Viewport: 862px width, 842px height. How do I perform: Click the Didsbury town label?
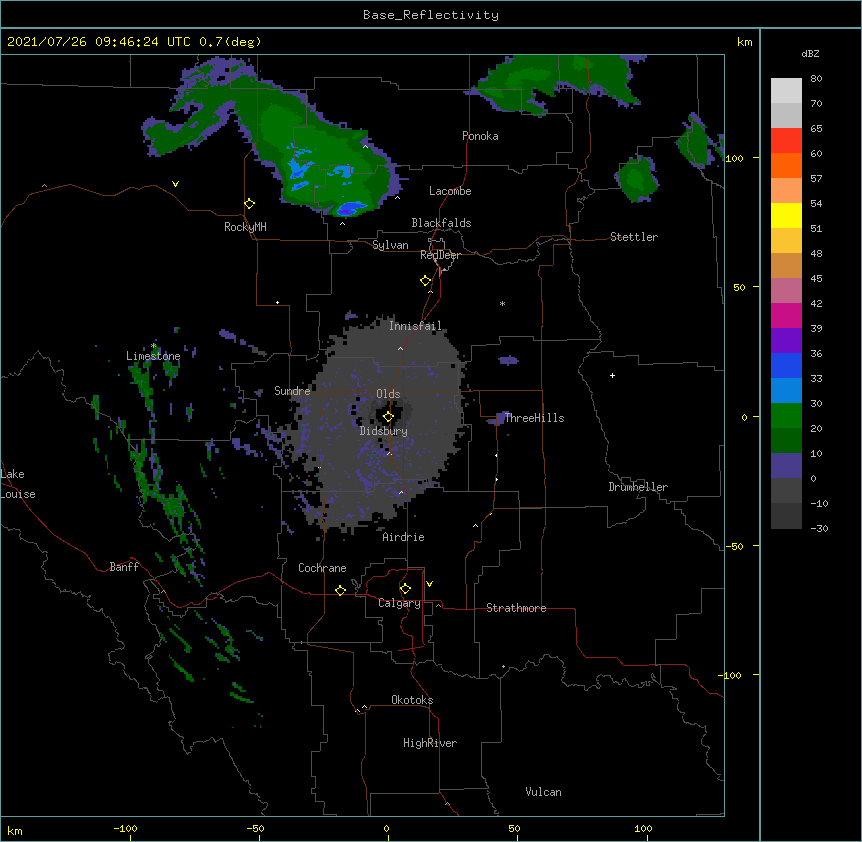point(384,431)
